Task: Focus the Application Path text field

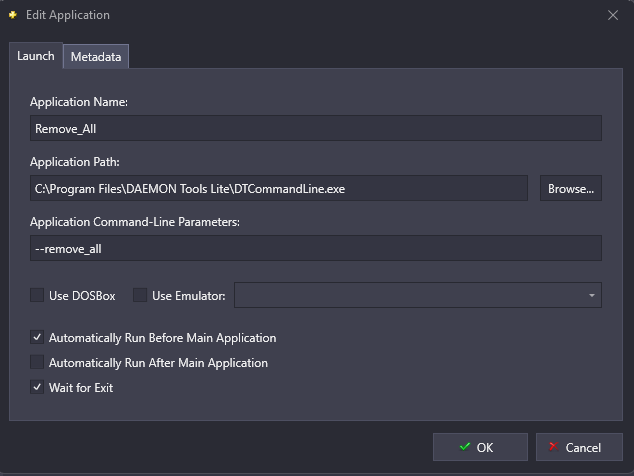Action: click(x=279, y=188)
